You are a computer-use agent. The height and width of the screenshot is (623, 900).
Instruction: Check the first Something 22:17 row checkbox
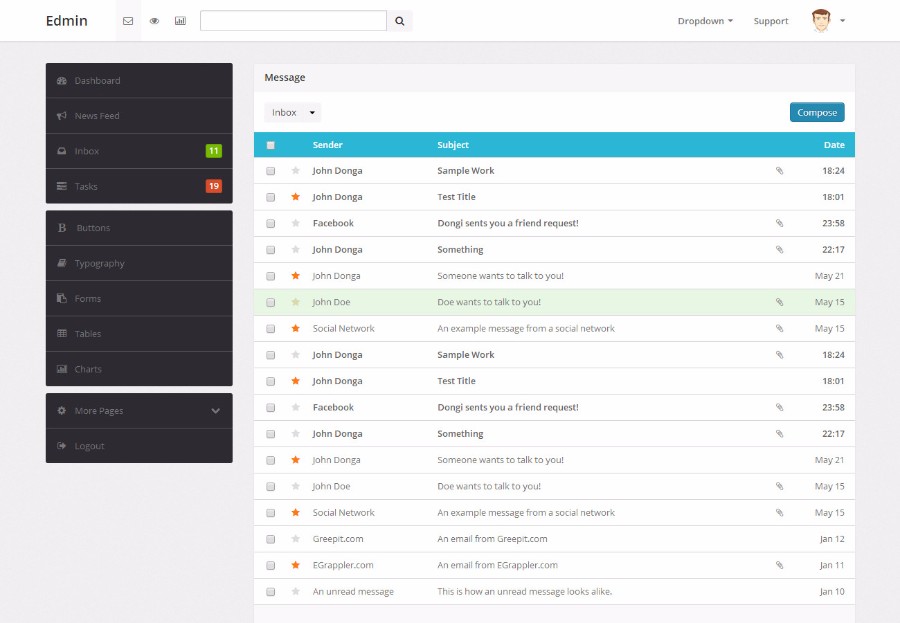coord(271,250)
